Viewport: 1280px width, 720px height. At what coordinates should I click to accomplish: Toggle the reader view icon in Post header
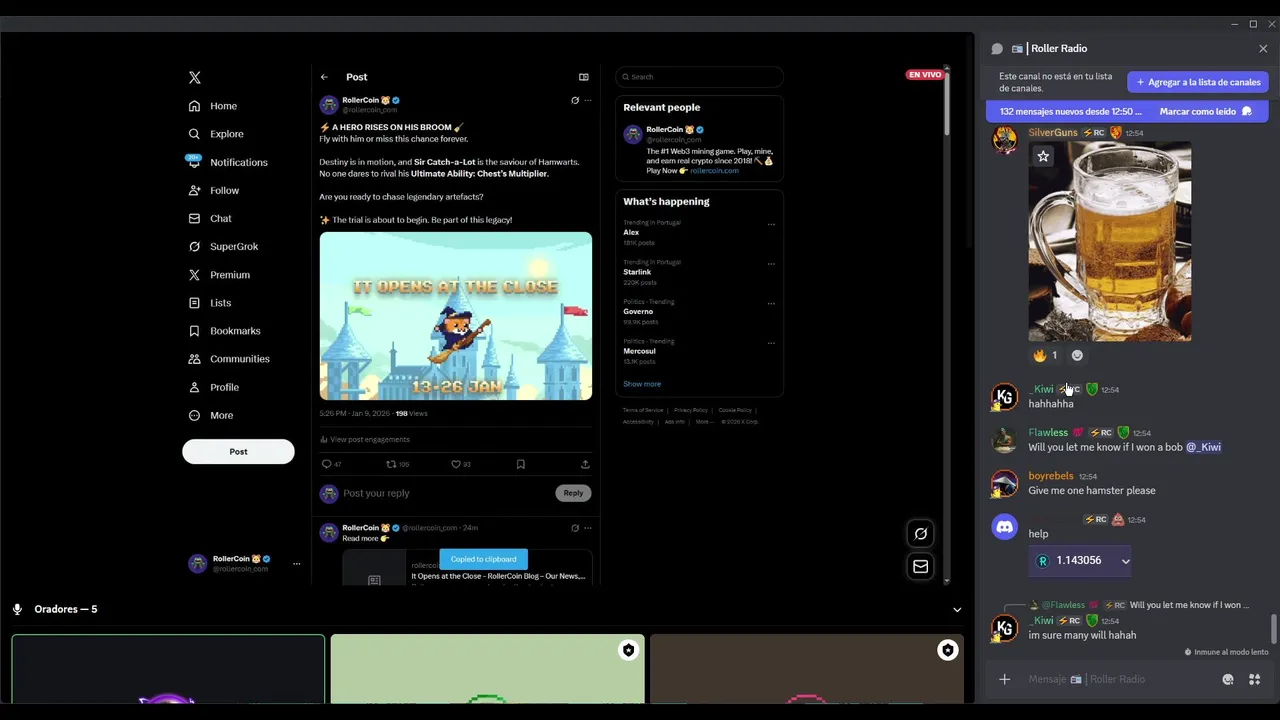point(584,77)
